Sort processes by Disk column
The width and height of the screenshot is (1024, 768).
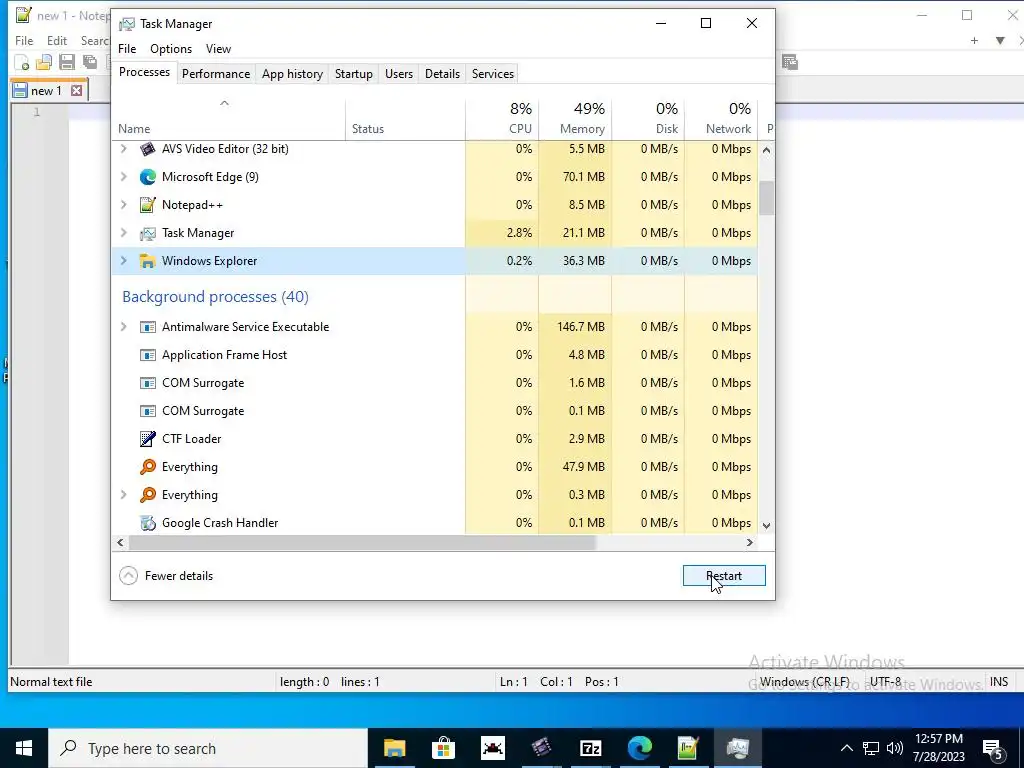648,119
